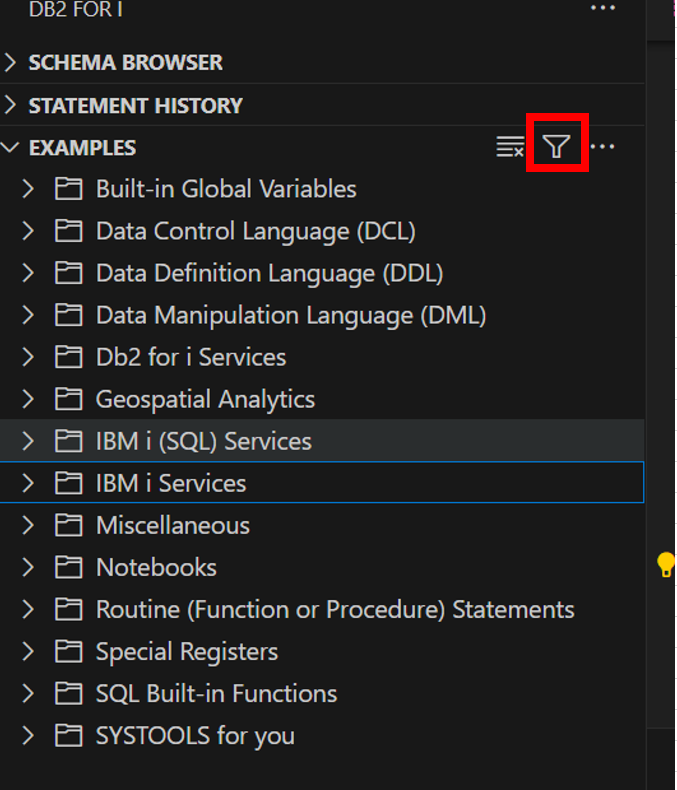The image size is (677, 790).
Task: Select SQL Built-in Functions item
Action: tap(216, 693)
